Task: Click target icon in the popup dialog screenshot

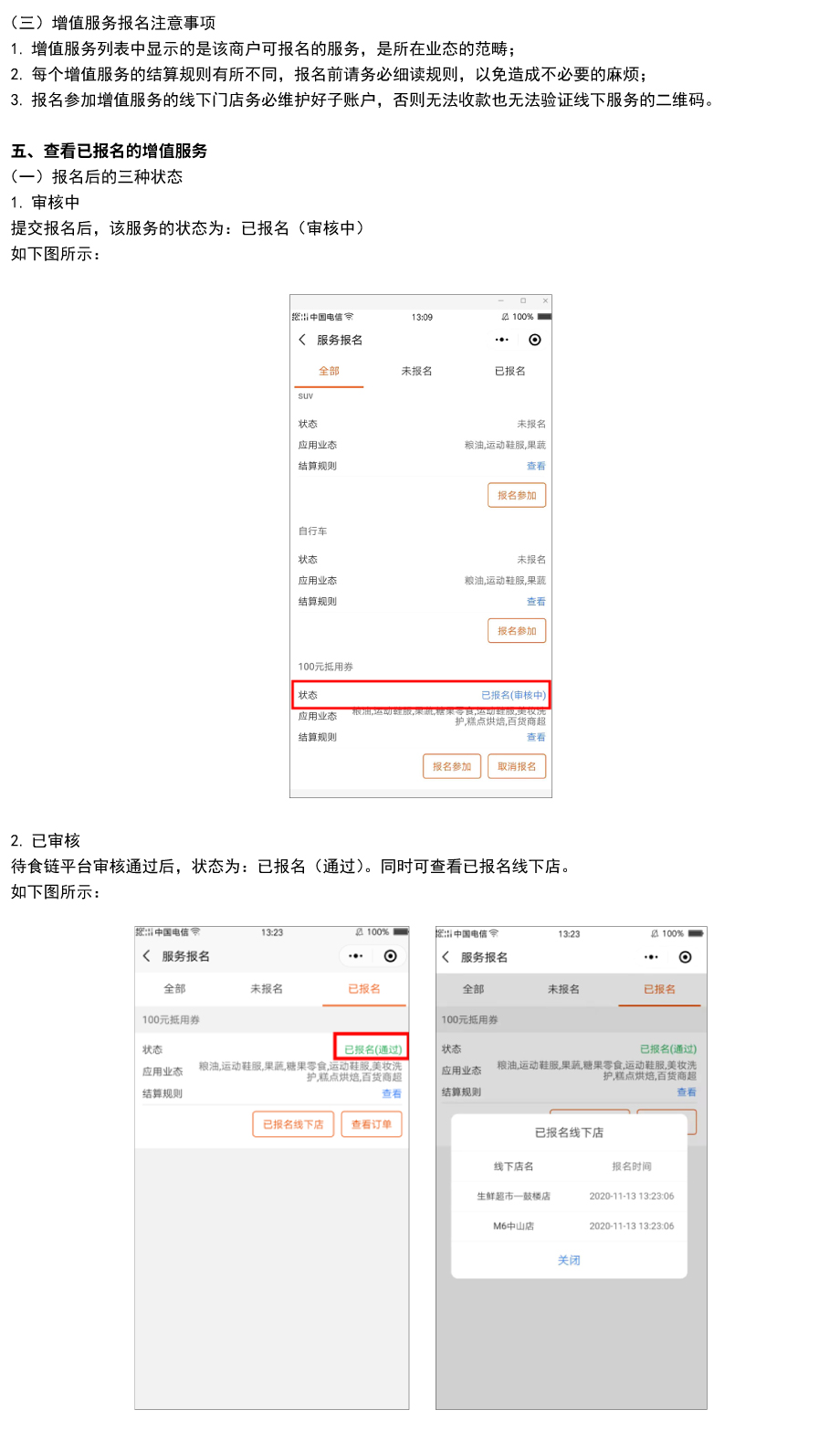Action: pos(685,957)
